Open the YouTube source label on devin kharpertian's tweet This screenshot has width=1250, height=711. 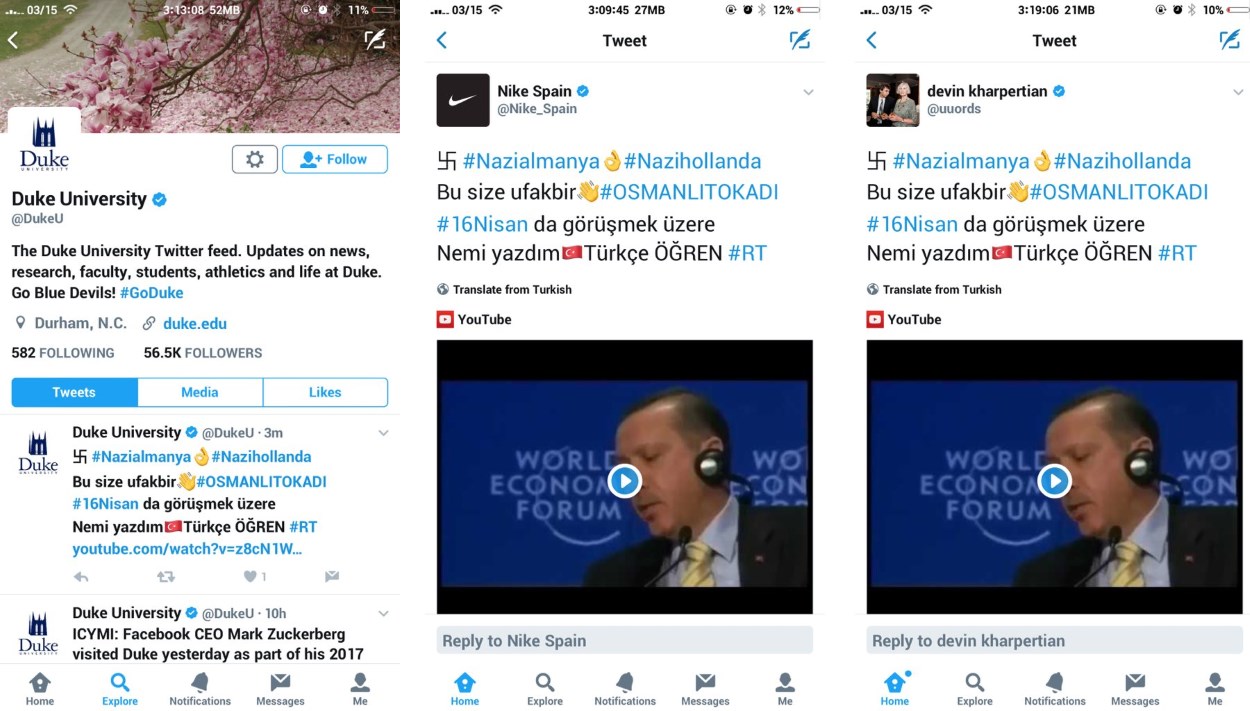904,320
